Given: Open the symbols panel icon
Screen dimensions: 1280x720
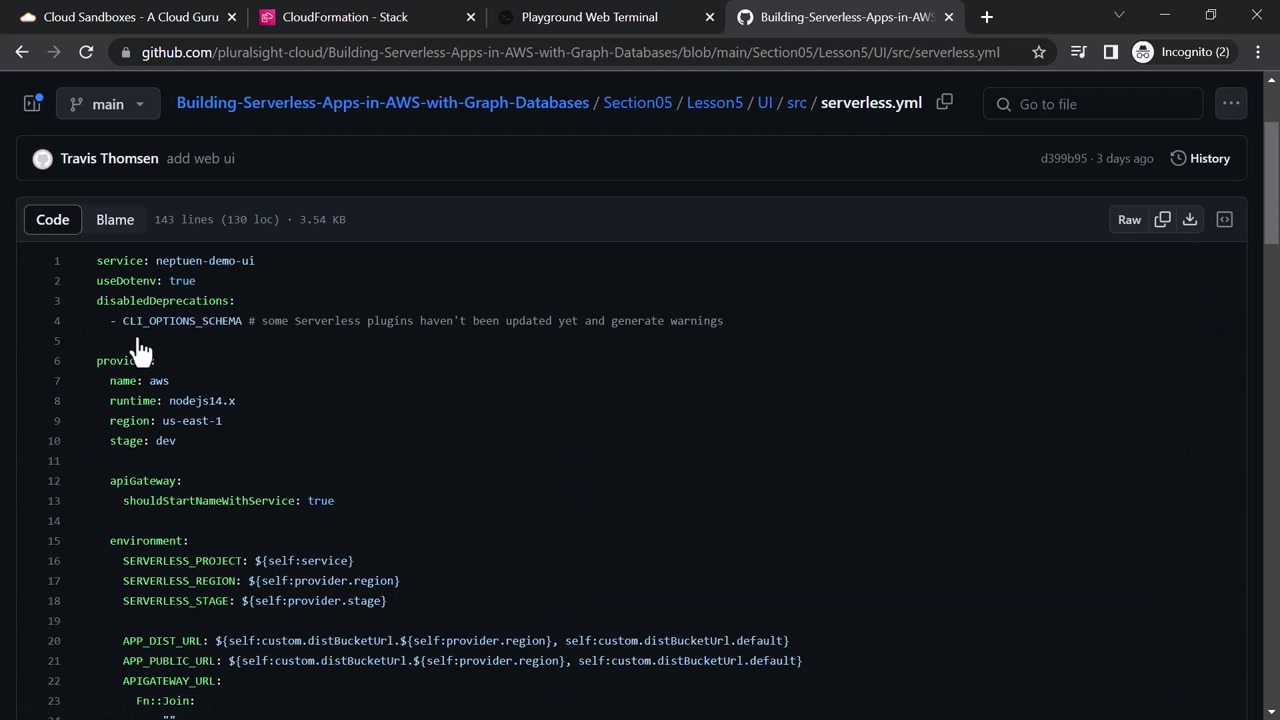Looking at the screenshot, I should point(1224,219).
